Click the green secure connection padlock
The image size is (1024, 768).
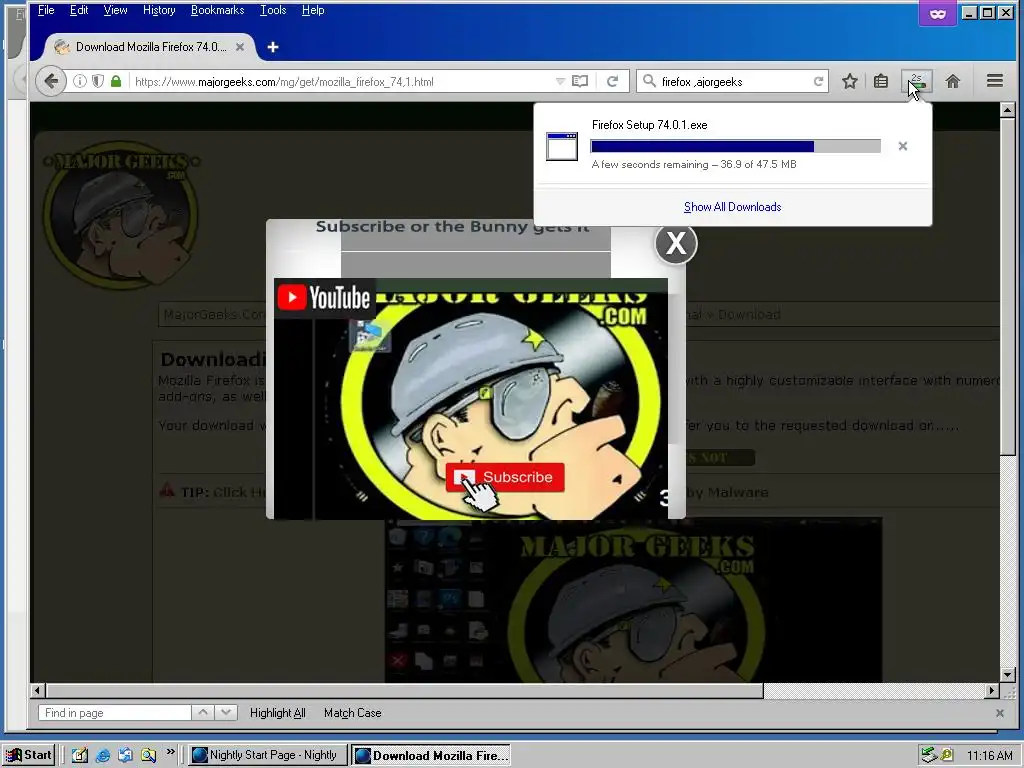click(116, 82)
